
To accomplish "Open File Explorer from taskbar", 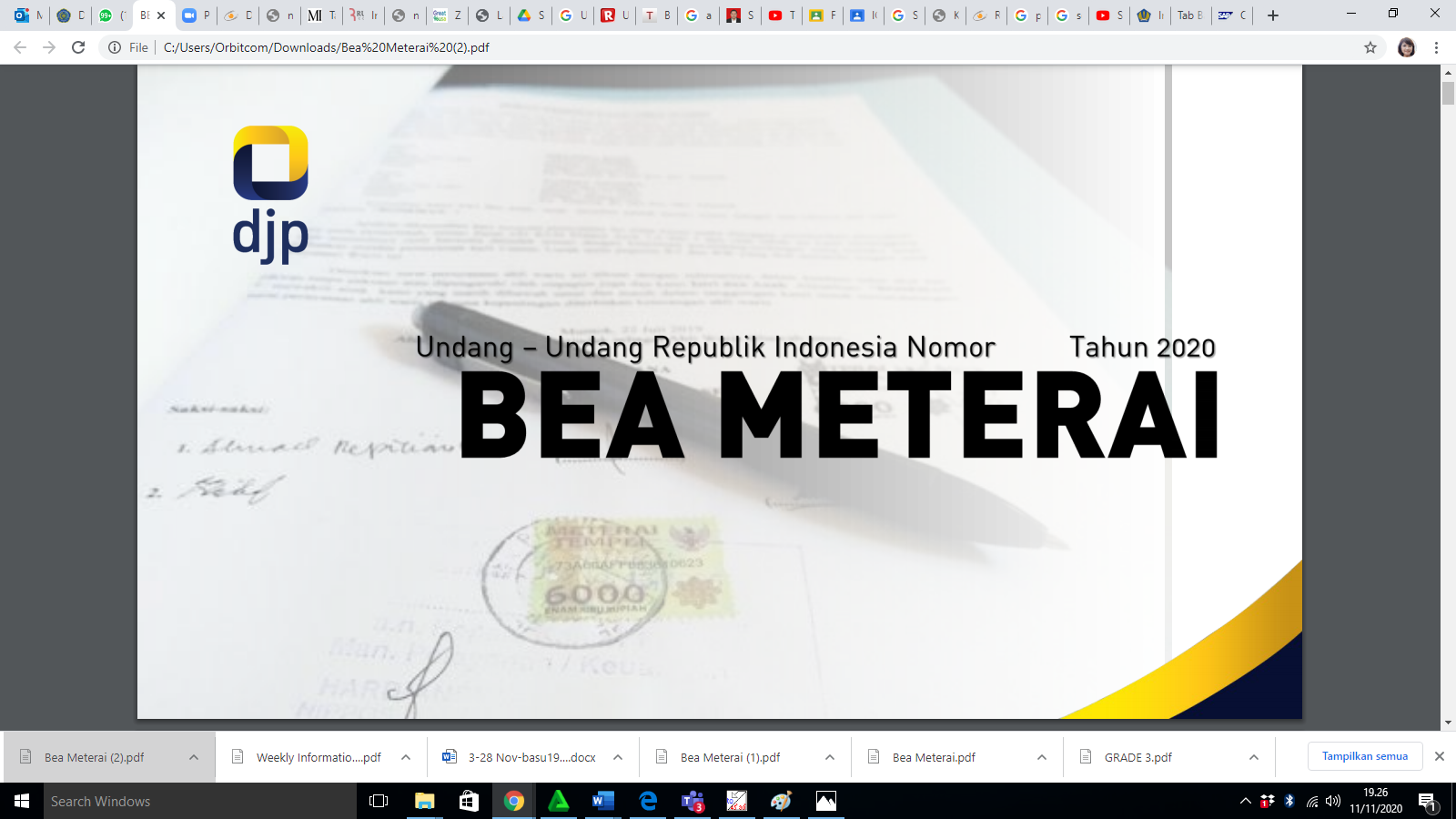I will (x=424, y=801).
